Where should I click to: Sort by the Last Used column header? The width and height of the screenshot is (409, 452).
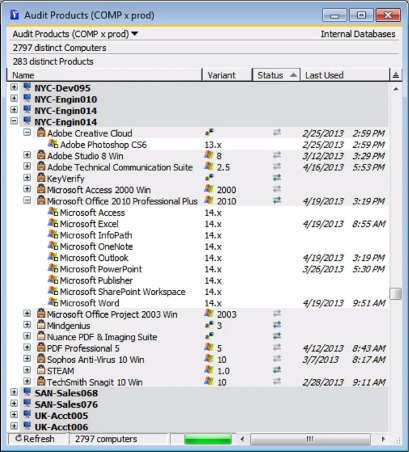[345, 75]
